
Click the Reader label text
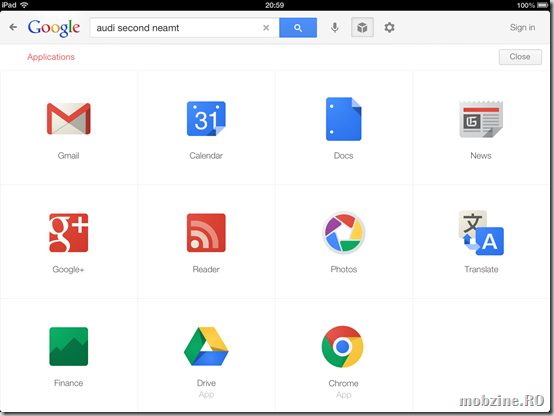tap(206, 269)
